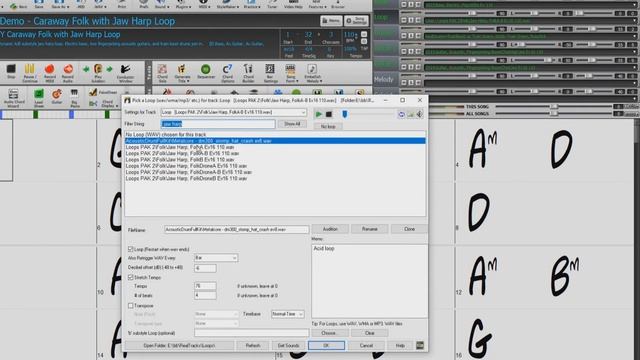The width and height of the screenshot is (640, 360).
Task: Open the Song Form menu
Action: (x=290, y=73)
